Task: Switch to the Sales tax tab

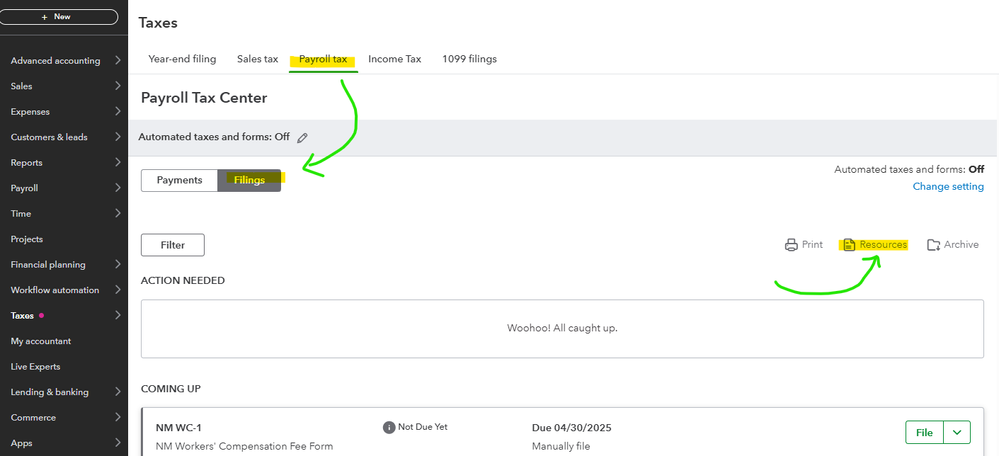Action: 257,59
